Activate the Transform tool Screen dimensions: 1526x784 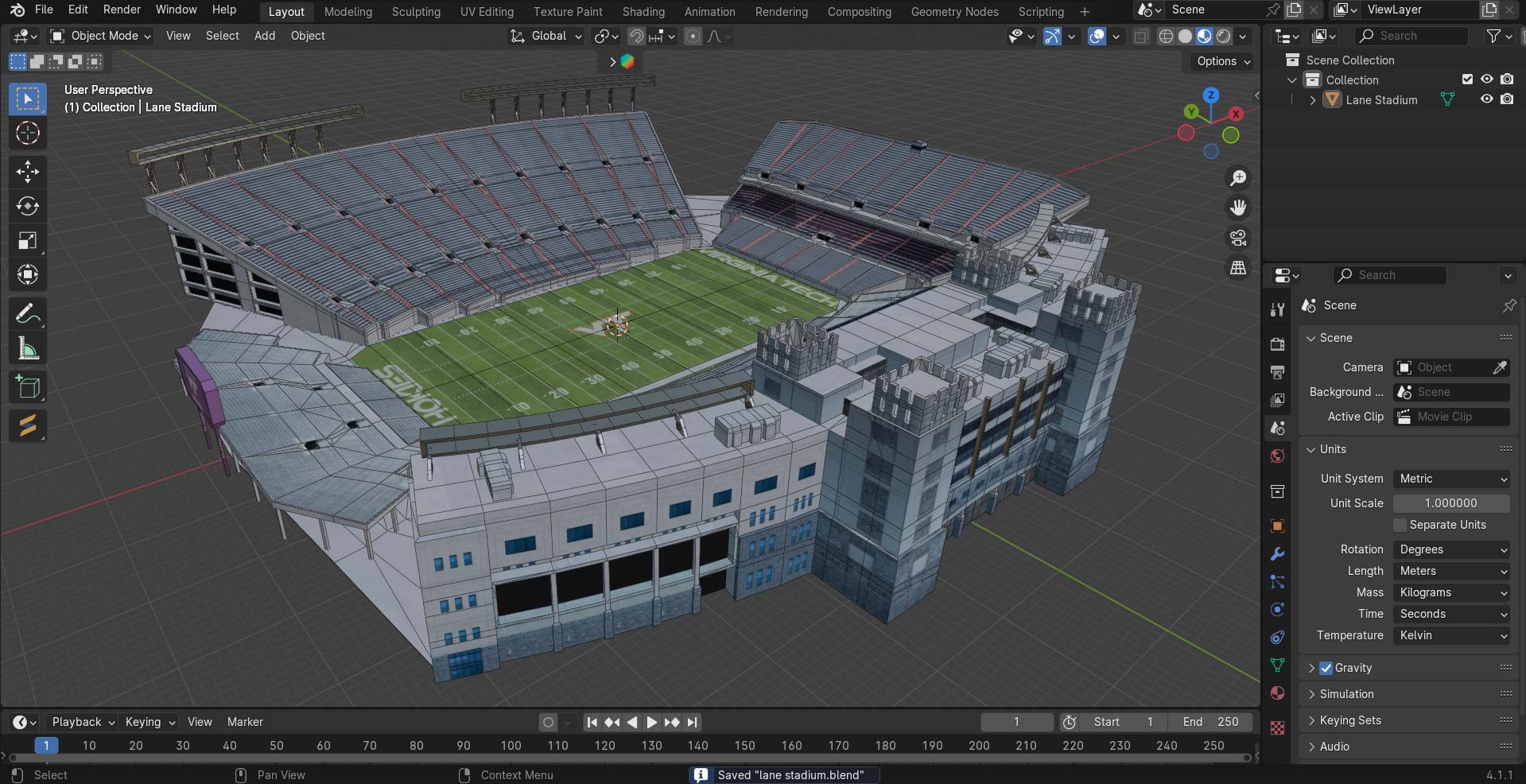point(28,274)
